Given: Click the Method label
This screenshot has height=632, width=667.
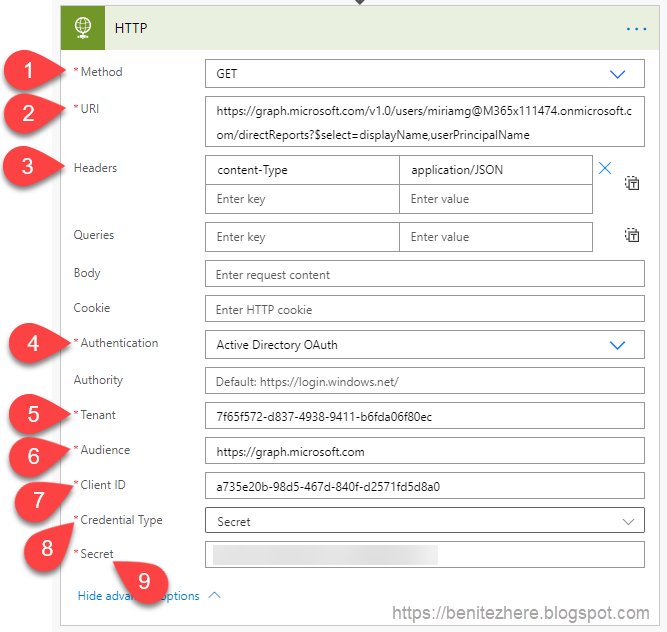Looking at the screenshot, I should (101, 72).
